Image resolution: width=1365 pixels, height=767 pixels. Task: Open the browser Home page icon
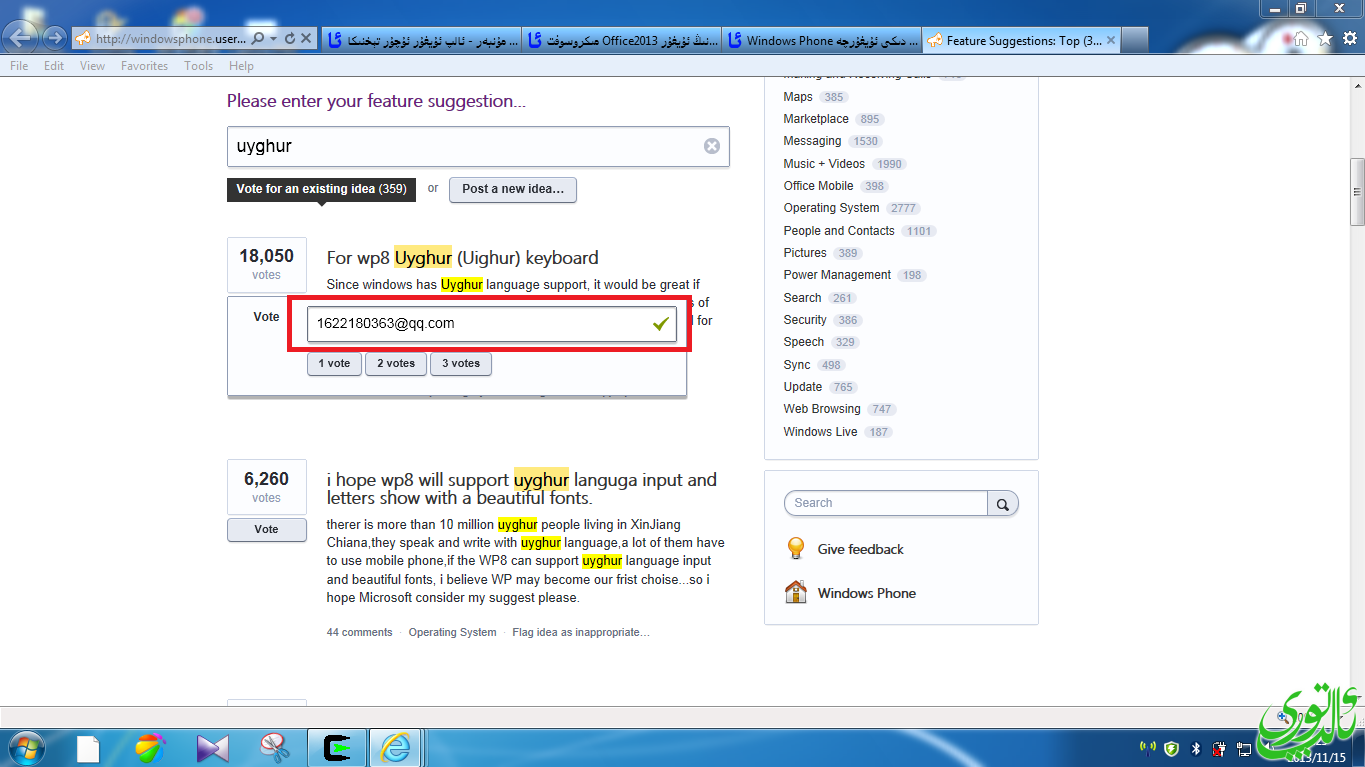[1301, 39]
